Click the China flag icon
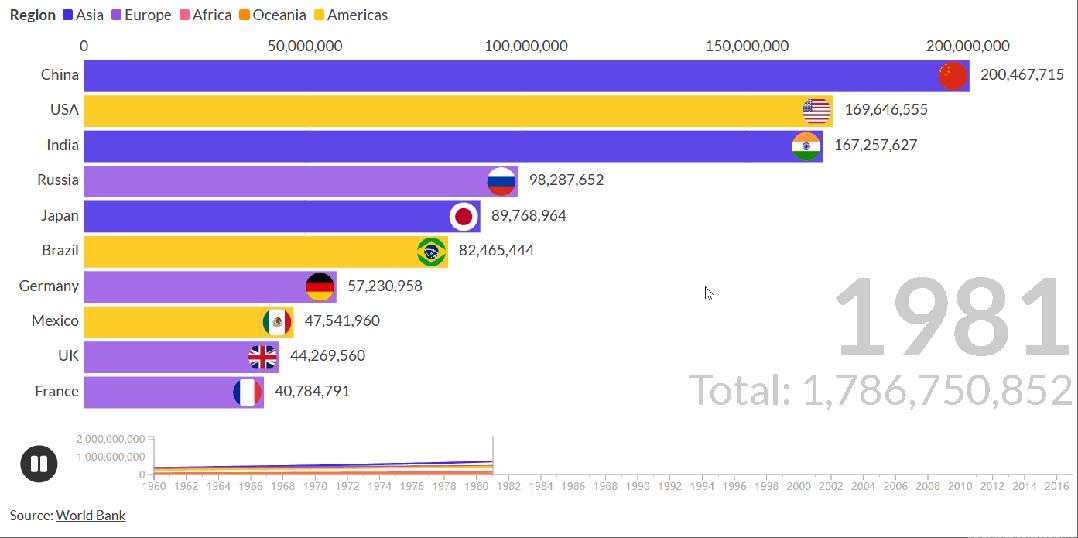1078x538 pixels. coord(952,76)
